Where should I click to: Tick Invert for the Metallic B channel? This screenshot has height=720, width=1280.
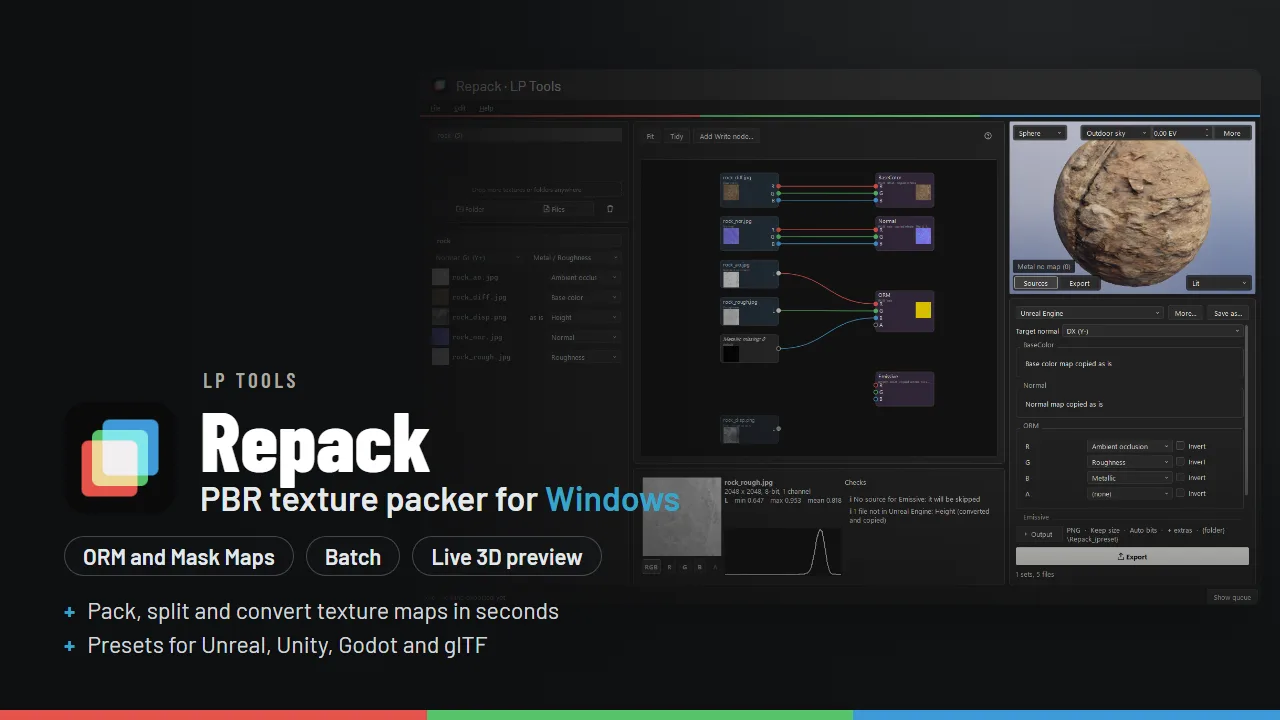tap(1180, 478)
